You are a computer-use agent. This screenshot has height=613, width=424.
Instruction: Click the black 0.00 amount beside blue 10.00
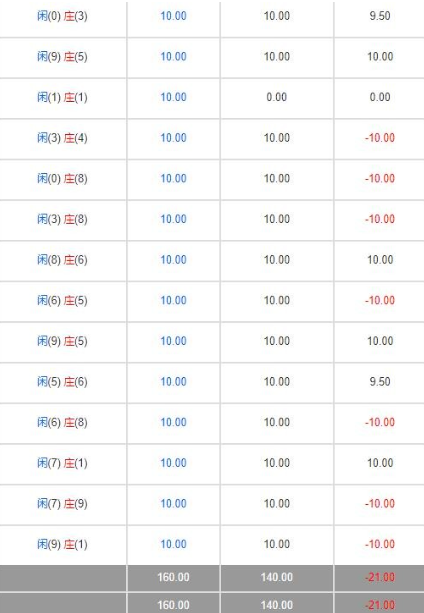[277, 97]
